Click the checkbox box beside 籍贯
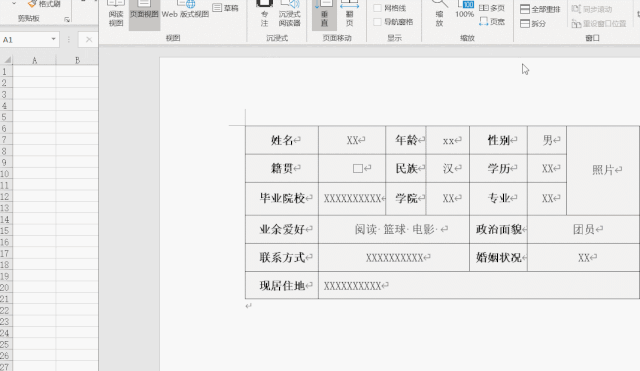This screenshot has width=640, height=371. click(x=358, y=168)
